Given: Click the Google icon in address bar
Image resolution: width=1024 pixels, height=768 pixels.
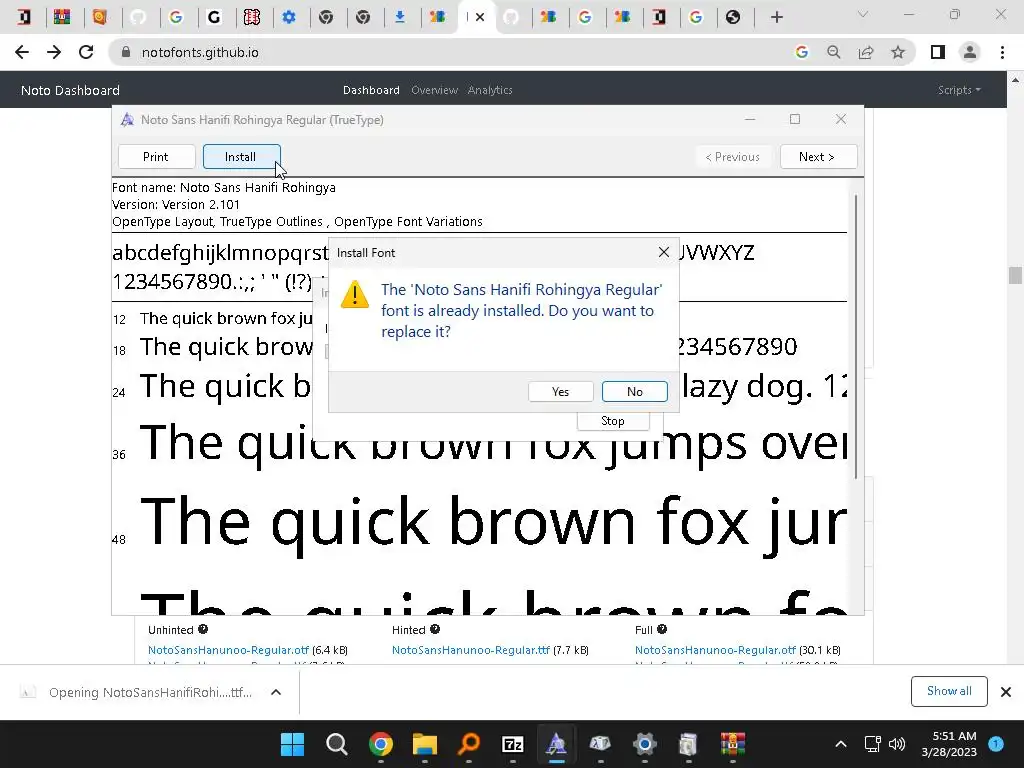Looking at the screenshot, I should click(x=801, y=52).
